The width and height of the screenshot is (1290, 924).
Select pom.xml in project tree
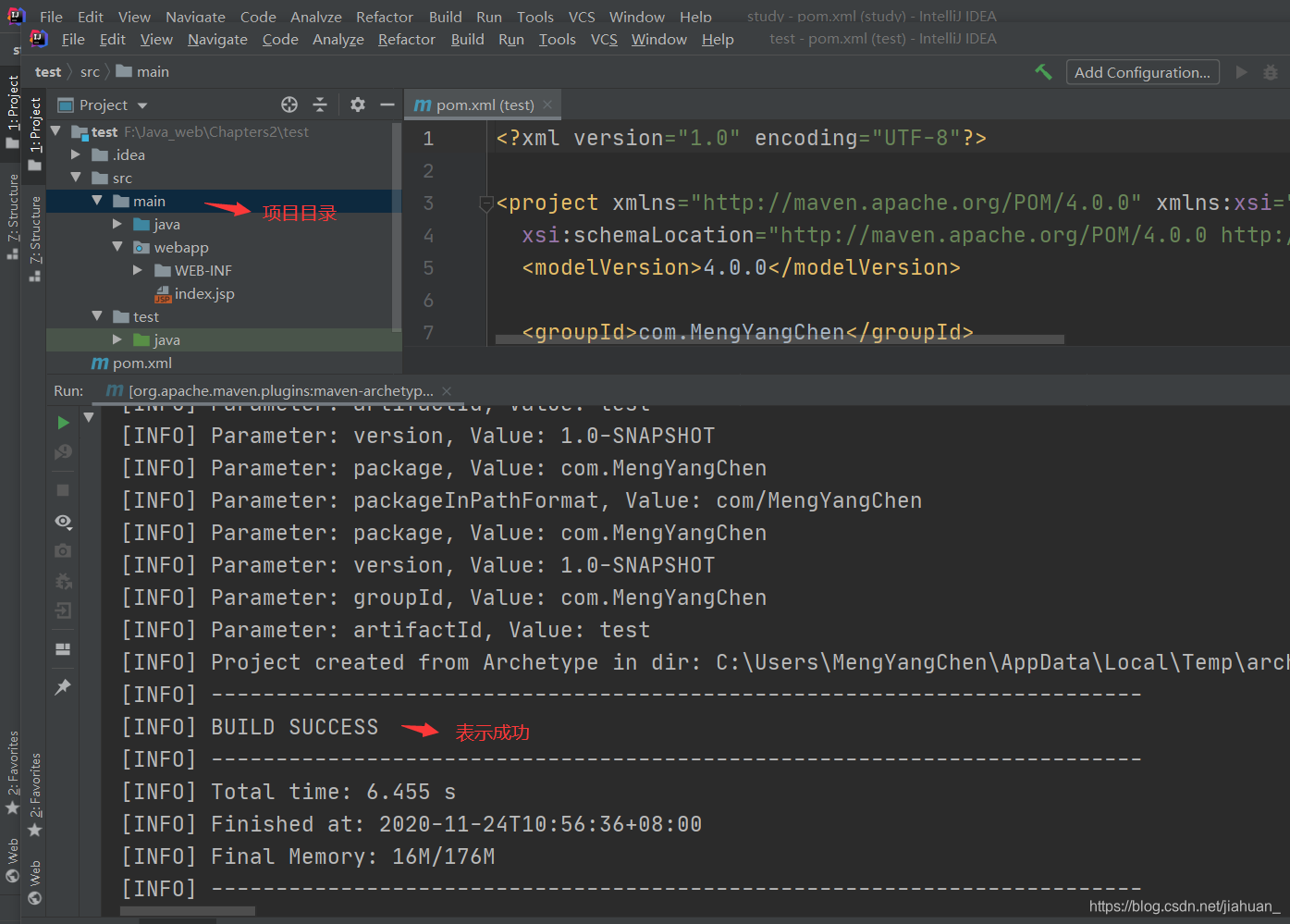coord(141,363)
